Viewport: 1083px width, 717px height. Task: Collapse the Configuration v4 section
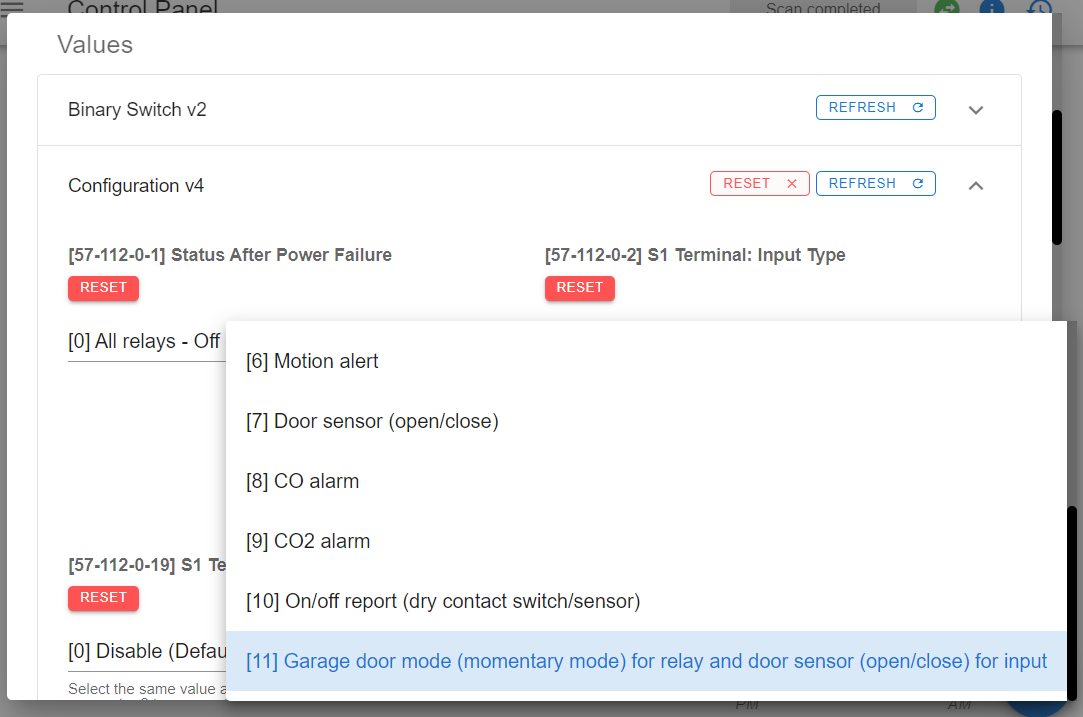pyautogui.click(x=975, y=185)
